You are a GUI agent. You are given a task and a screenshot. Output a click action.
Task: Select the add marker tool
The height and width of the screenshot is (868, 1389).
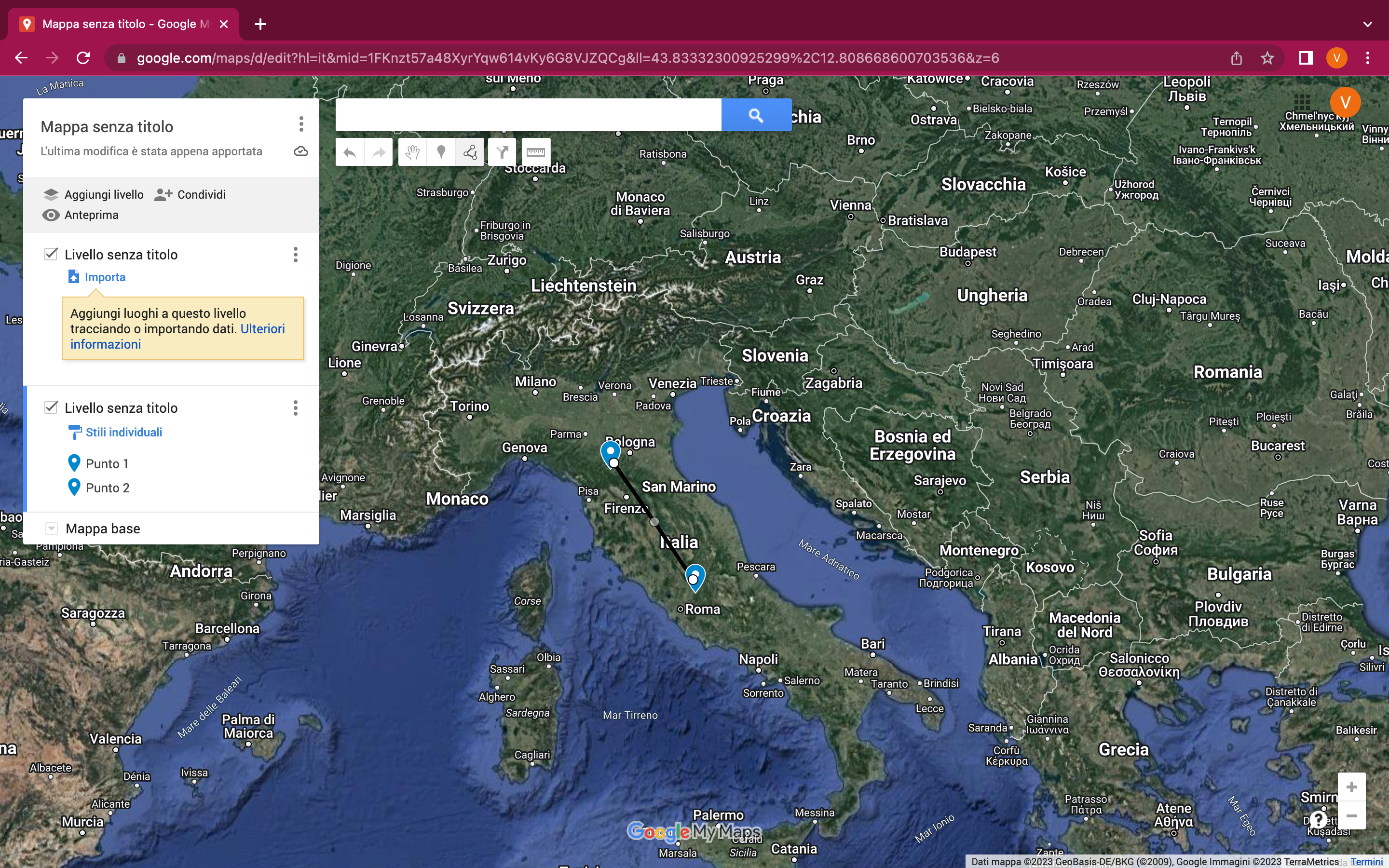tap(441, 152)
